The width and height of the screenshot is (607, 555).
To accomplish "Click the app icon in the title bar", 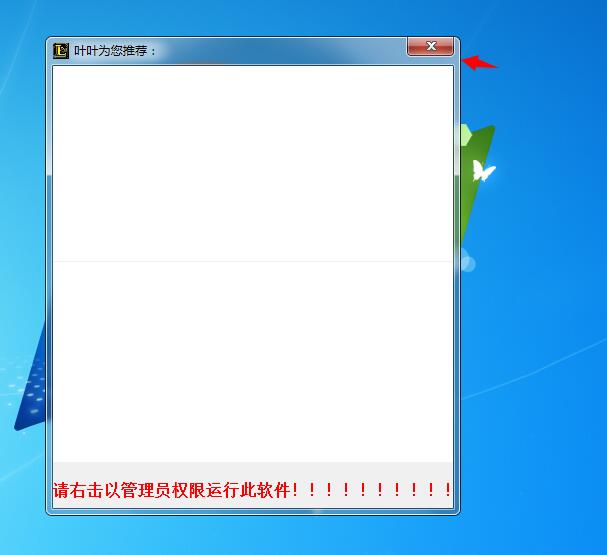I will point(61,50).
